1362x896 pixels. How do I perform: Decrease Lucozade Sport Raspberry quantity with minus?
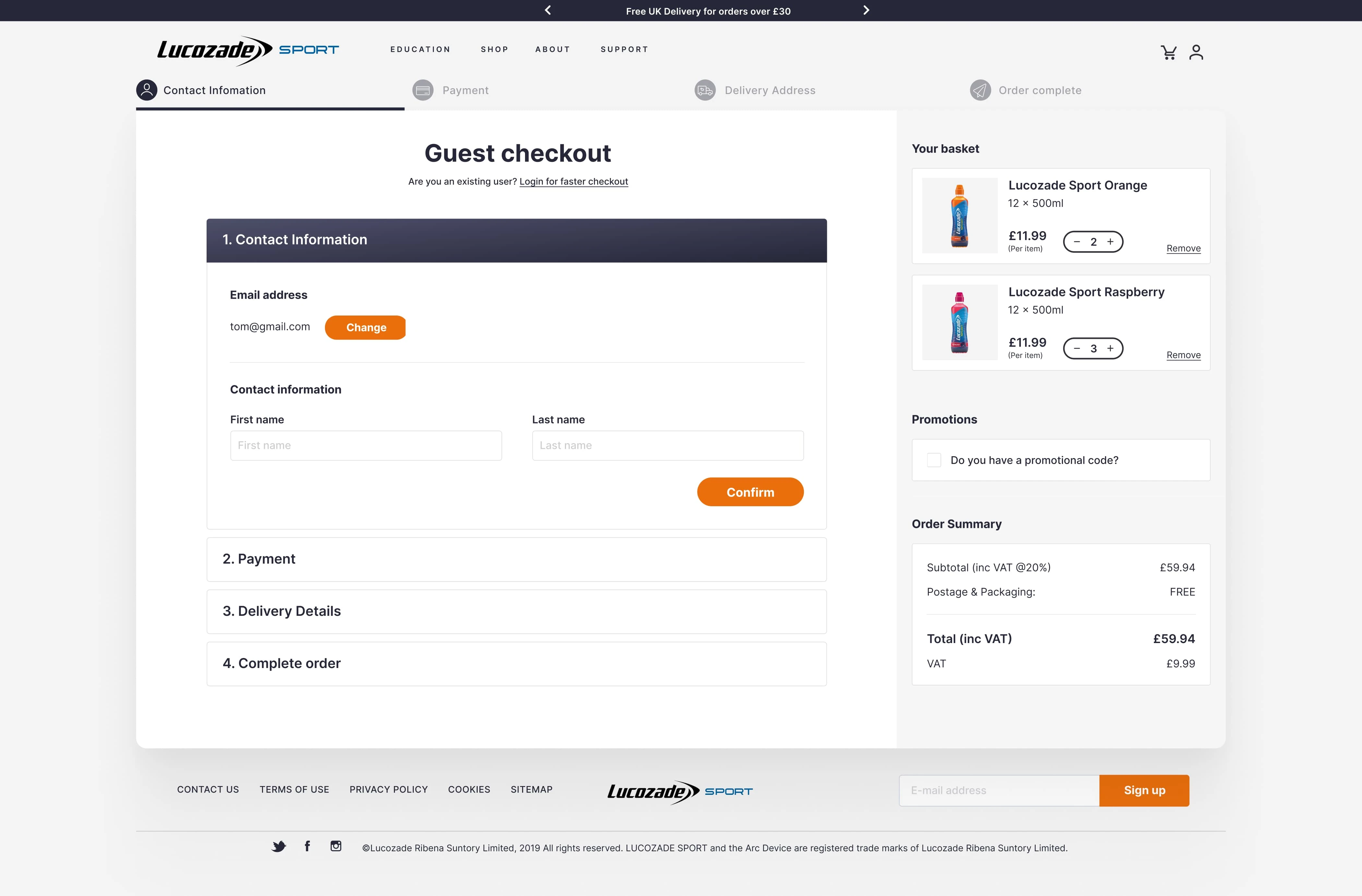(1077, 348)
